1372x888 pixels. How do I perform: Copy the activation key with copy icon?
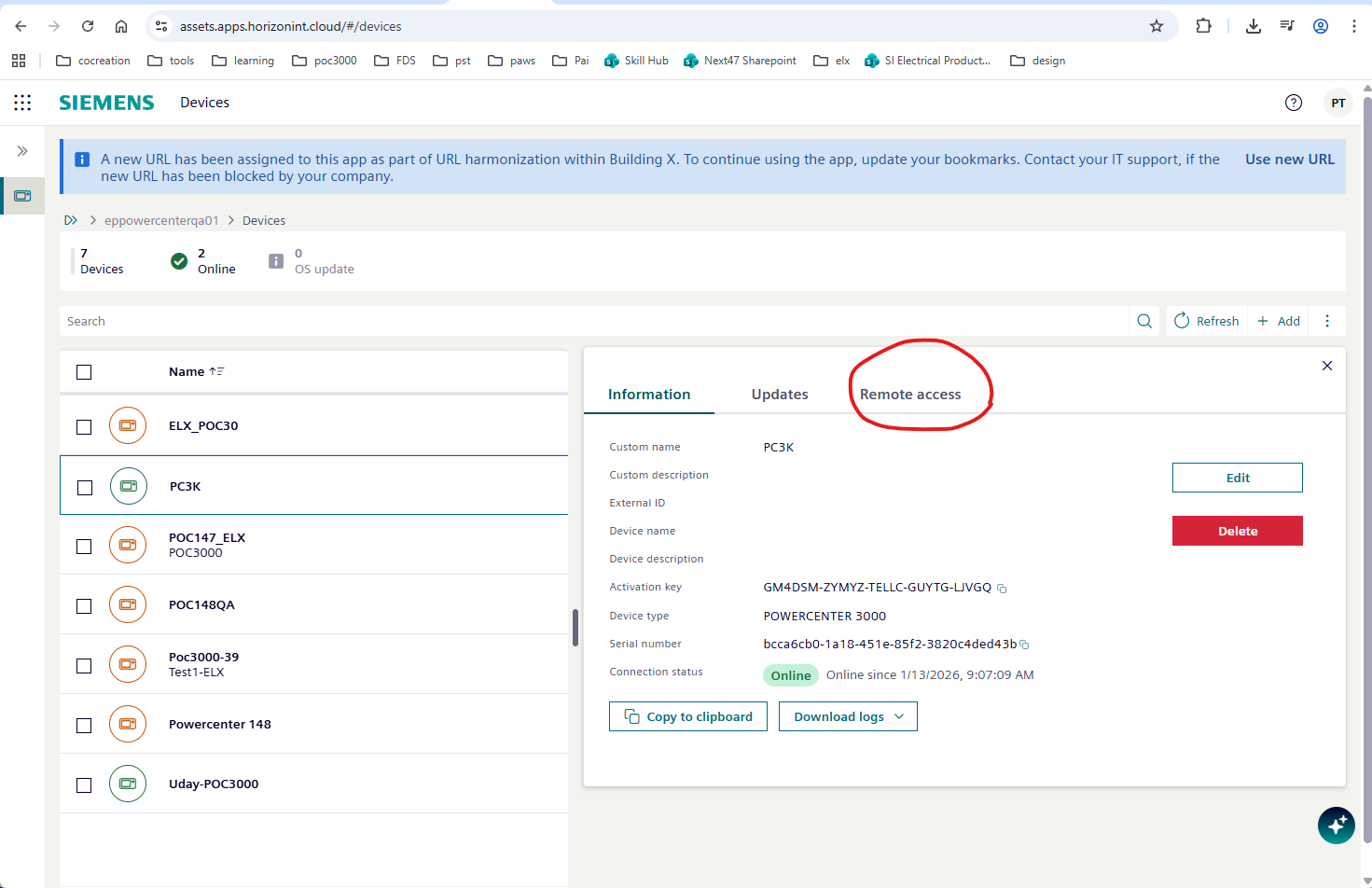[x=1002, y=589]
